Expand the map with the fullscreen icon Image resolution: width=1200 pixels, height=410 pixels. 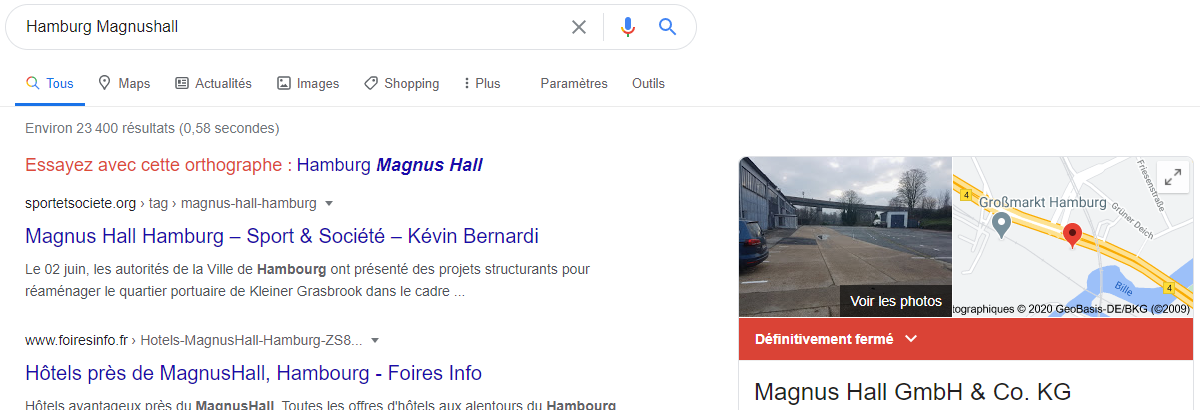pos(1171,177)
